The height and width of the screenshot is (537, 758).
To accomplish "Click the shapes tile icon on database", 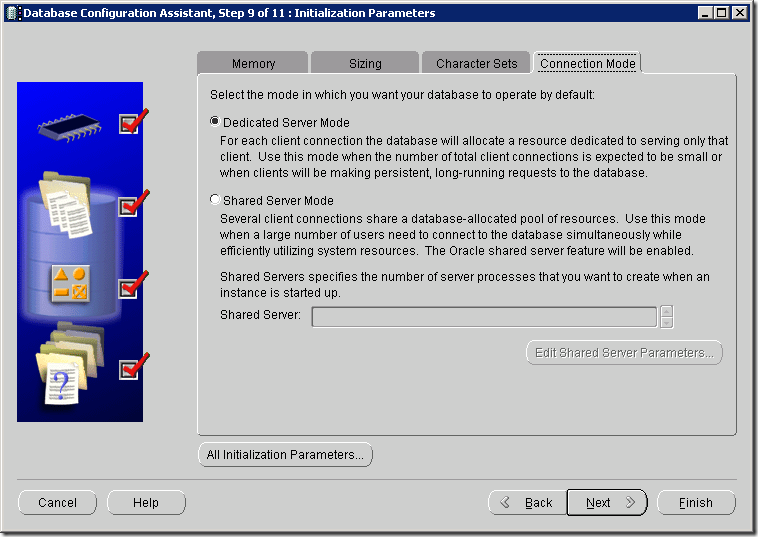I will 71,284.
